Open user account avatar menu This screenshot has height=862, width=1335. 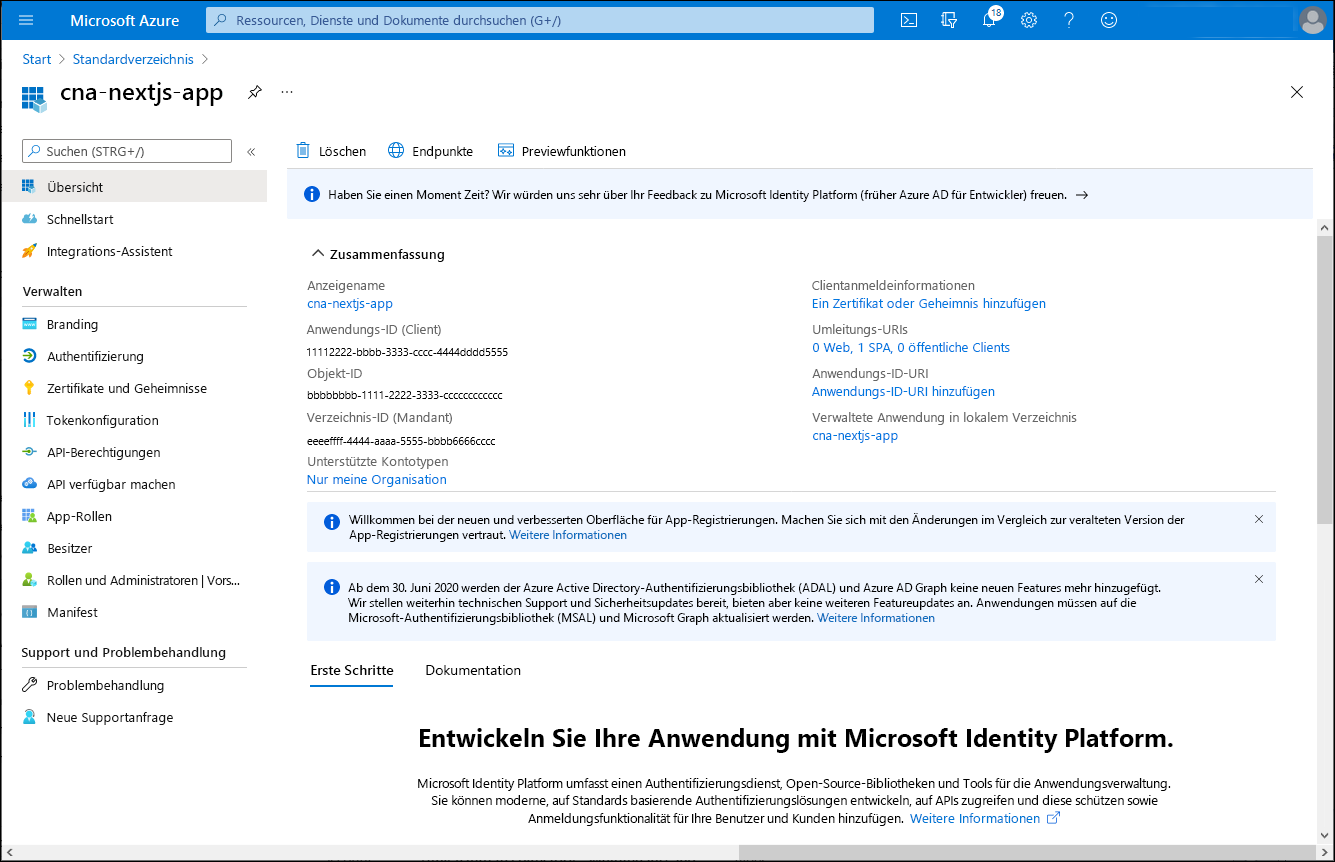[1311, 20]
